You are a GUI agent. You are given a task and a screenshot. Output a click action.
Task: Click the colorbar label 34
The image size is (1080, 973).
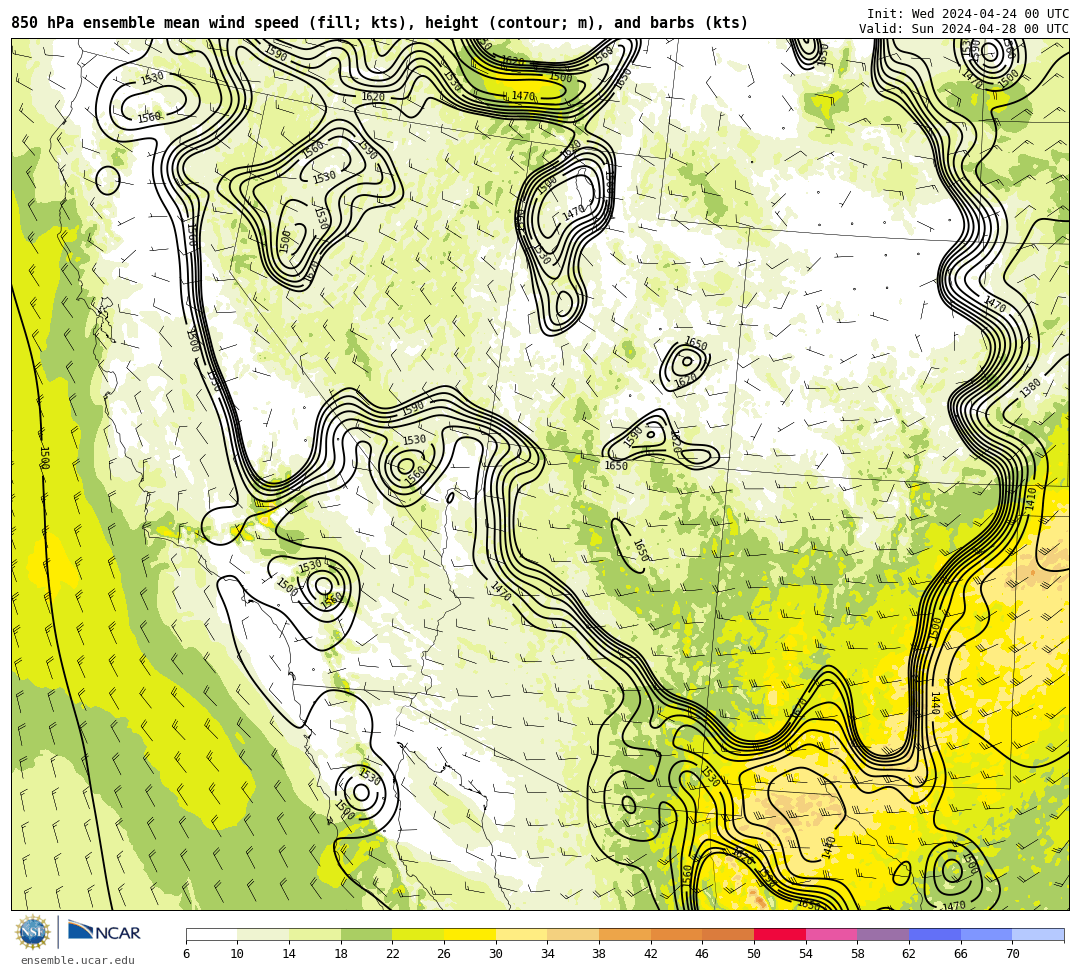(548, 954)
